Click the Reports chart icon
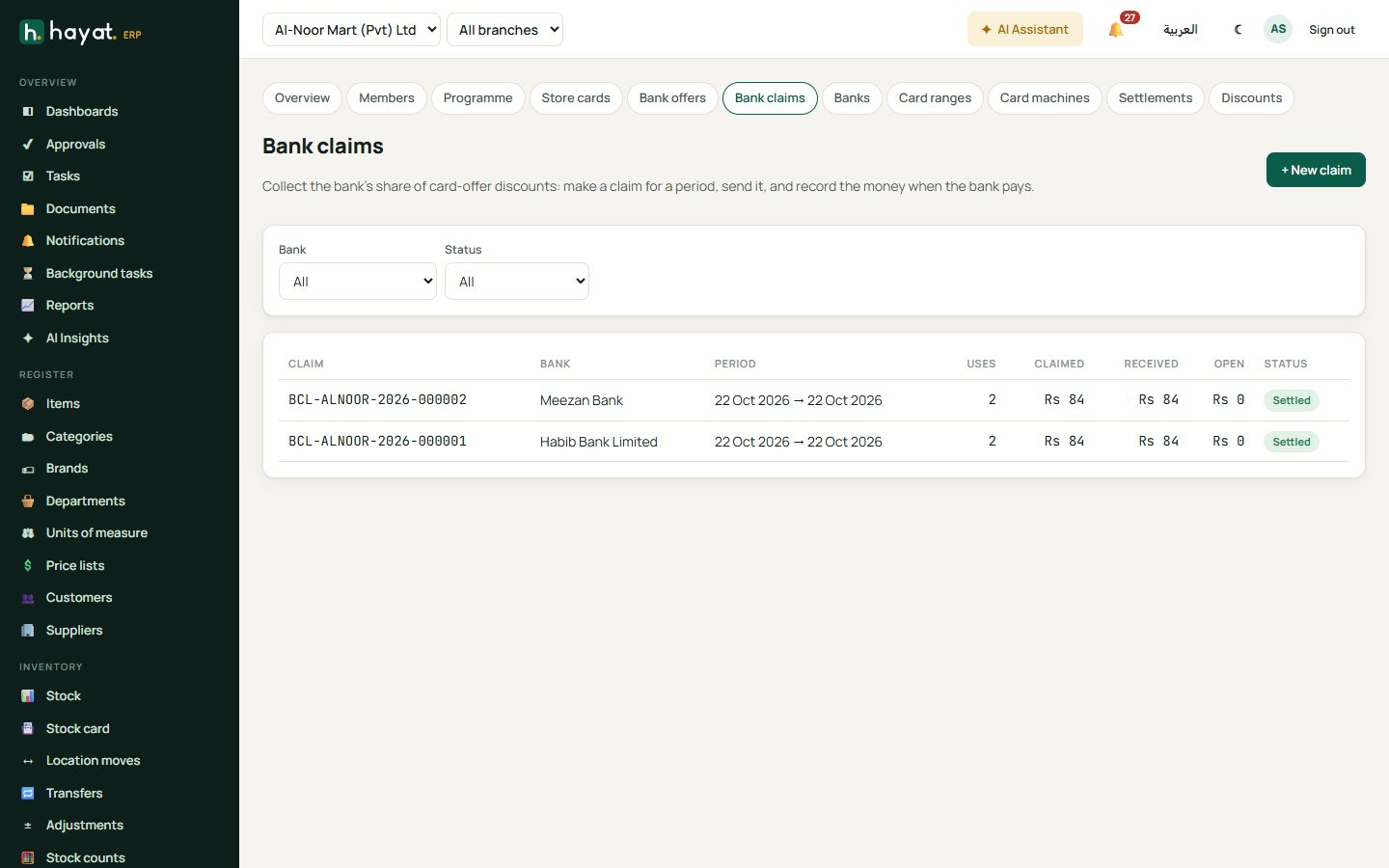Image resolution: width=1389 pixels, height=868 pixels. point(28,306)
